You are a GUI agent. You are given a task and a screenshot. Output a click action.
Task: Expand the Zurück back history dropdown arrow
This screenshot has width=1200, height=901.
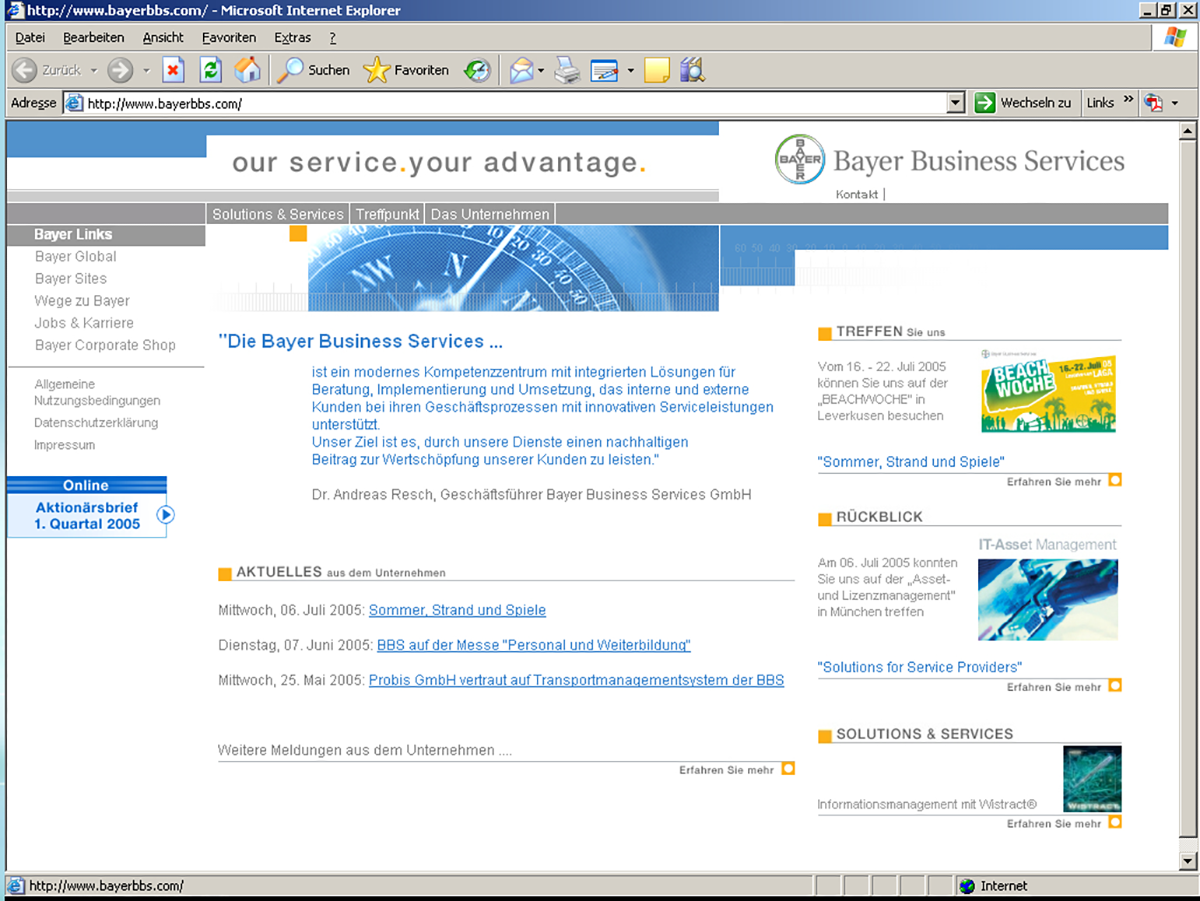coord(94,71)
